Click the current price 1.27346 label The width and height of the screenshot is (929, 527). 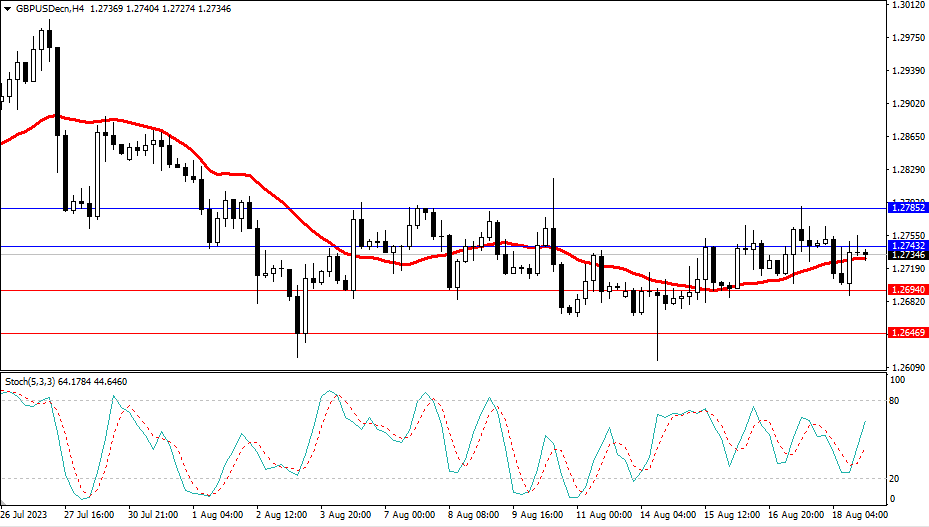pos(908,256)
